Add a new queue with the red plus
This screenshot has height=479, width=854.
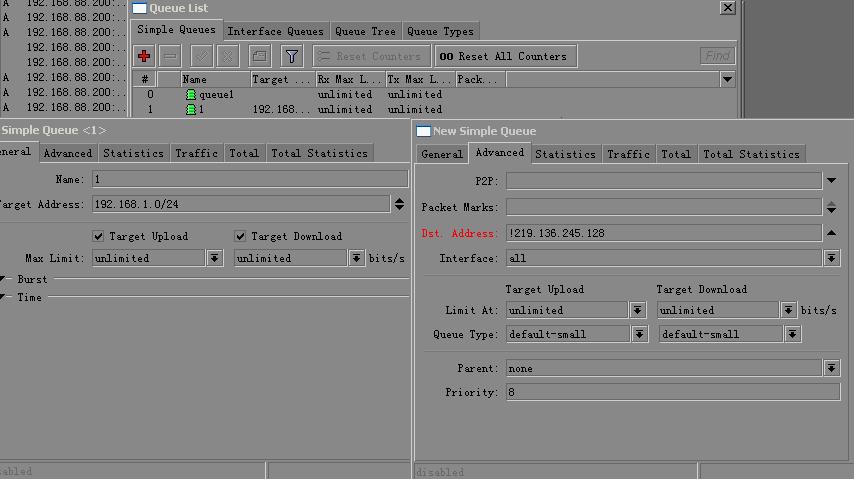tap(144, 56)
